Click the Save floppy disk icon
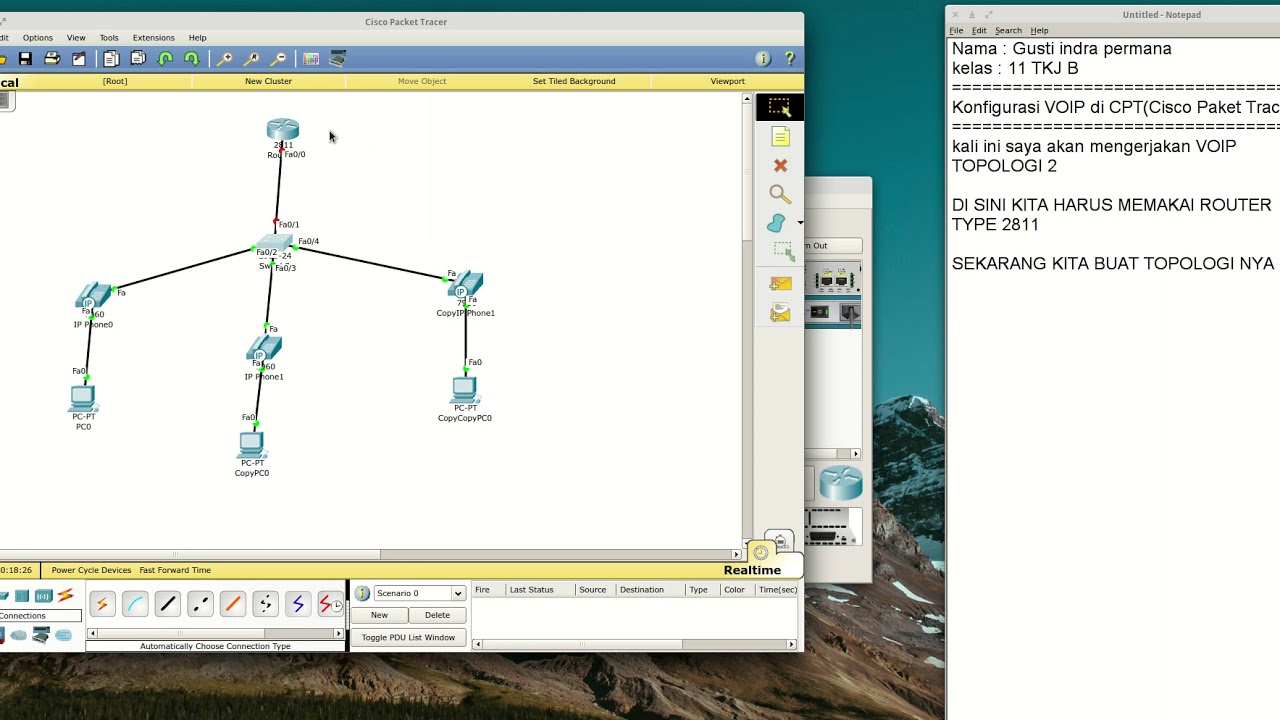Image resolution: width=1280 pixels, height=720 pixels. [25, 59]
